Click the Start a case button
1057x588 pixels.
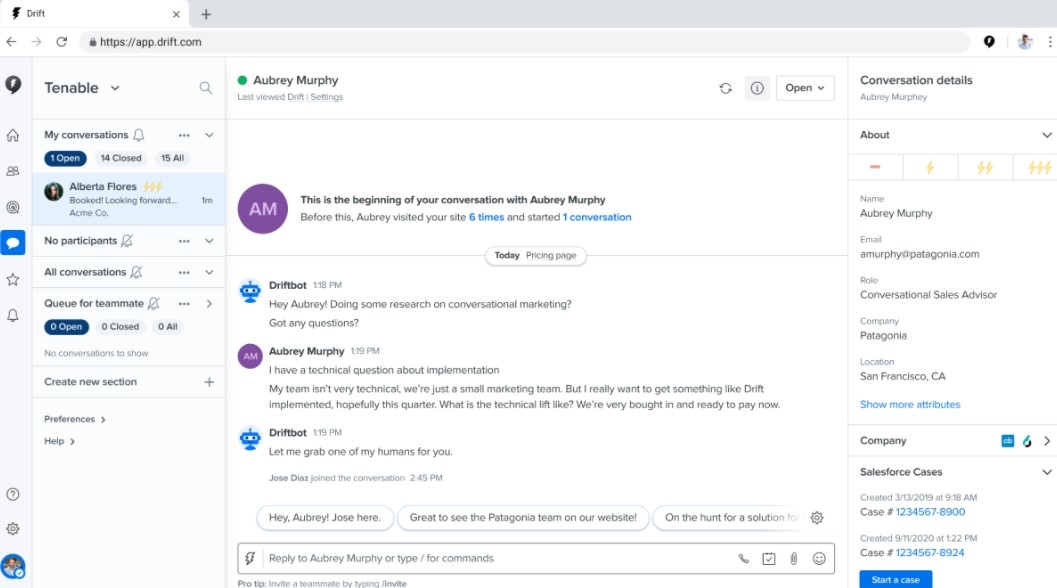click(x=895, y=580)
